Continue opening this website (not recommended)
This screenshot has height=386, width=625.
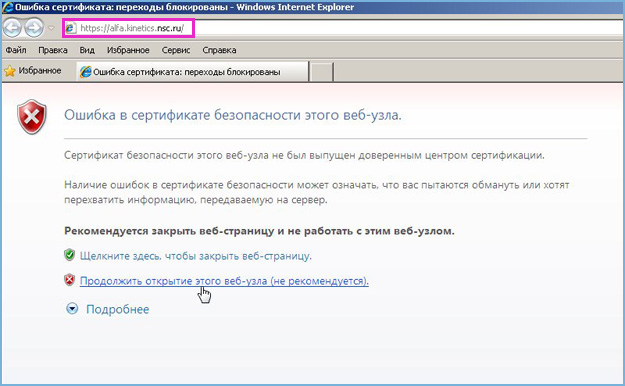(224, 281)
